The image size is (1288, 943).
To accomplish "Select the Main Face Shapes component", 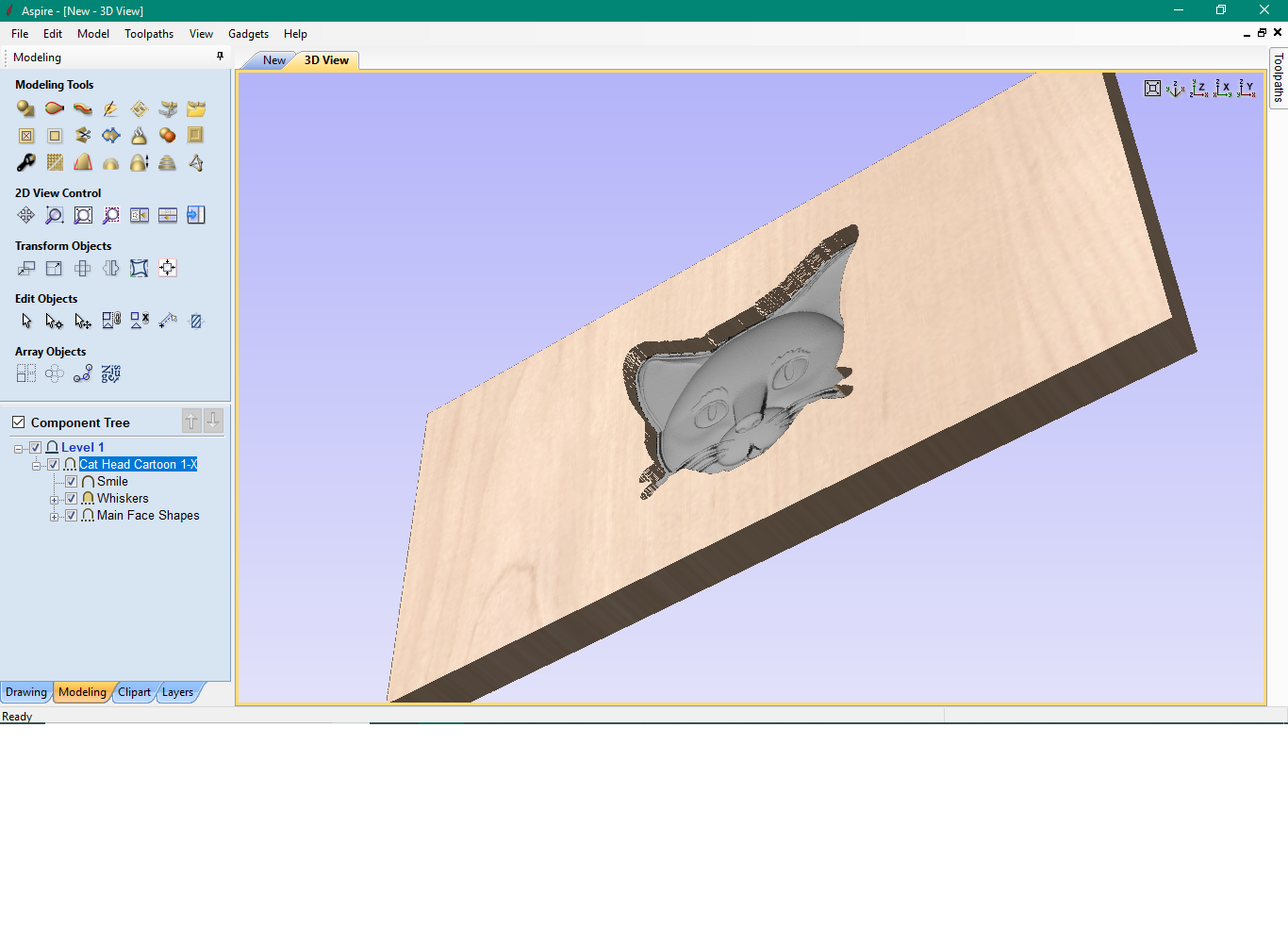I will (148, 516).
